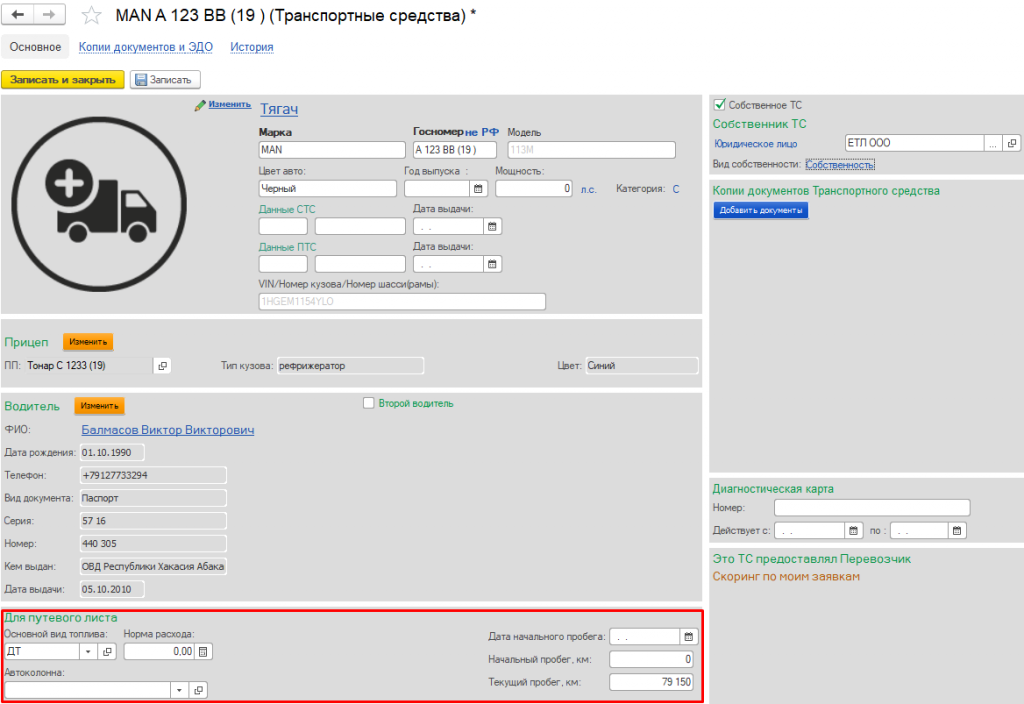The width and height of the screenshot is (1024, 704).
Task: Click Добавить документы button
Action: coord(761,210)
